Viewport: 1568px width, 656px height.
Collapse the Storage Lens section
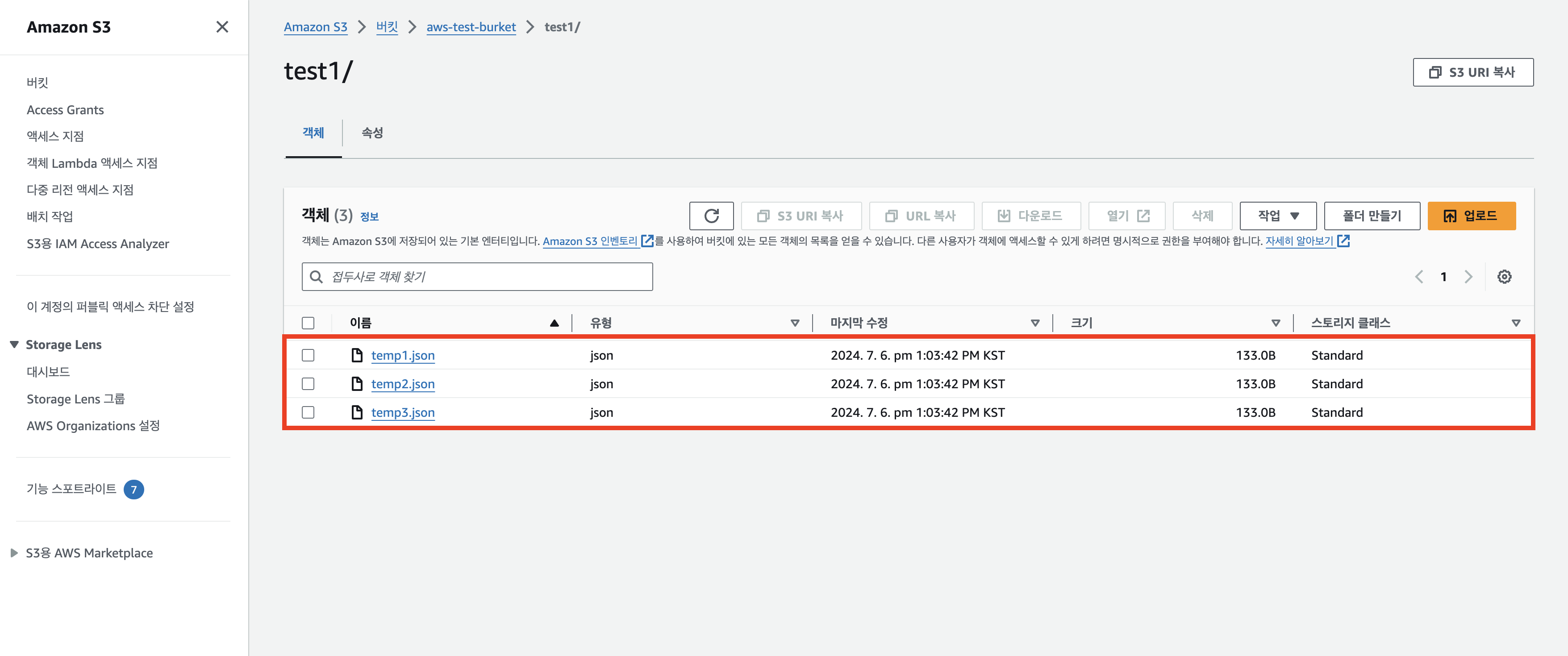pyautogui.click(x=14, y=345)
